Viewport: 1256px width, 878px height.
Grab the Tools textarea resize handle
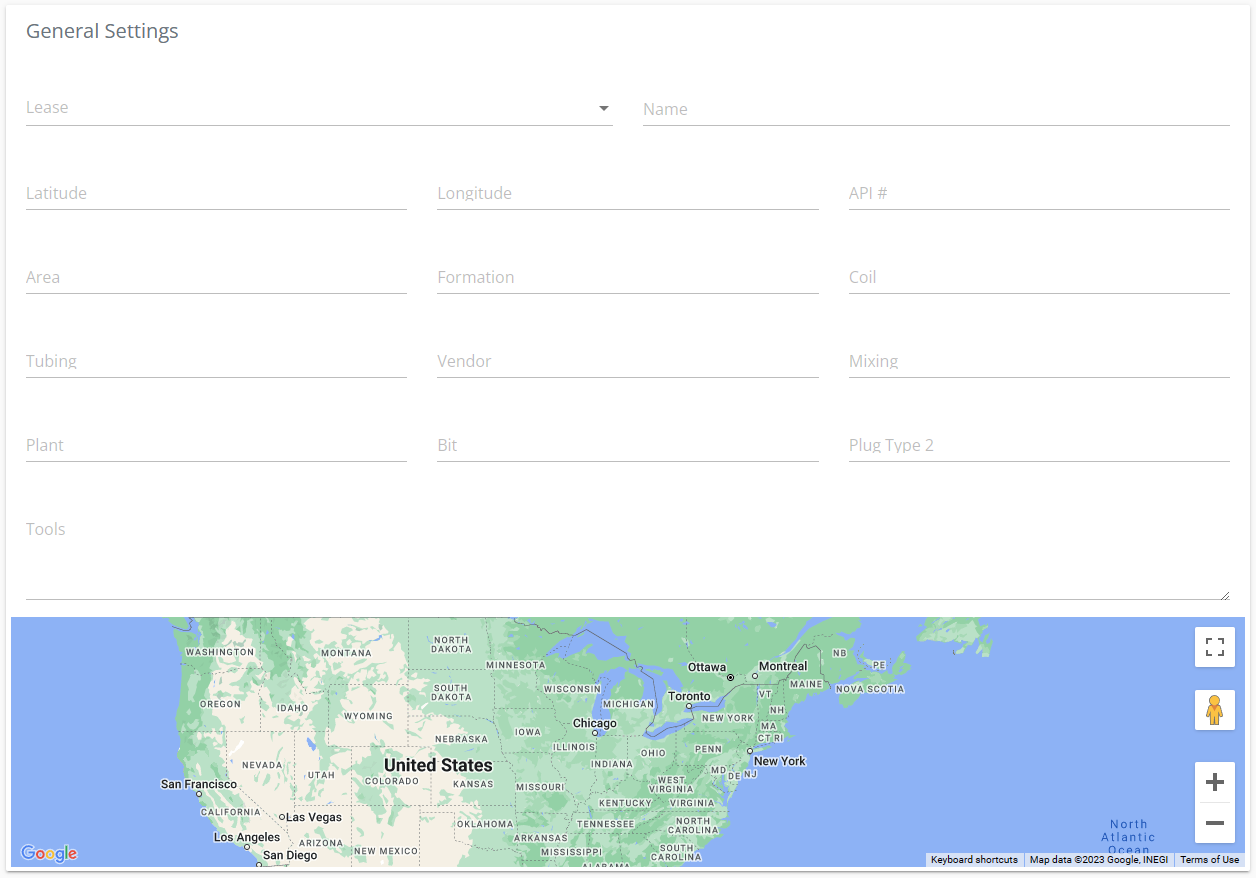point(1224,594)
